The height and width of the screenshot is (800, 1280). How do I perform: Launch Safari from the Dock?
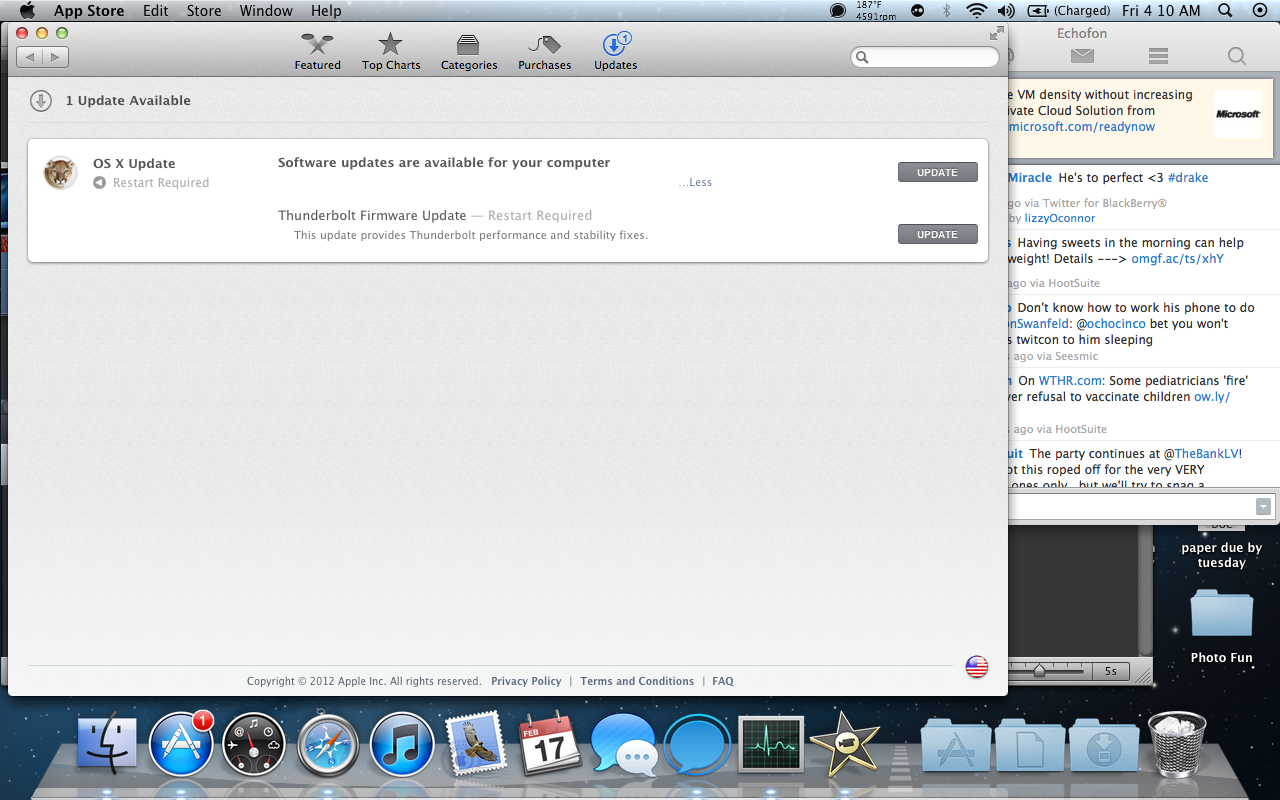327,744
